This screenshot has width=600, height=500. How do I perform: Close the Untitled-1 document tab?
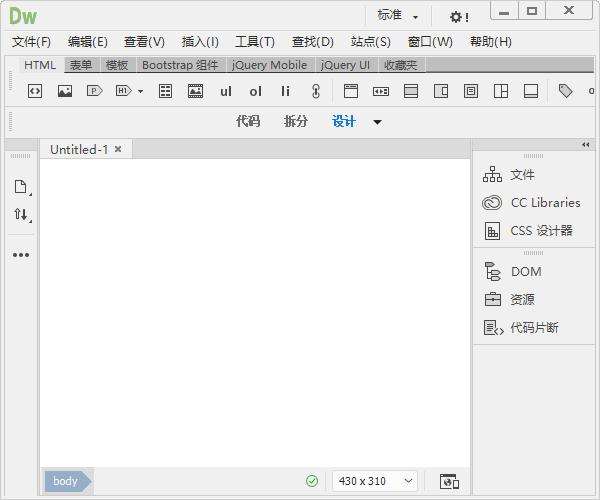[118, 149]
